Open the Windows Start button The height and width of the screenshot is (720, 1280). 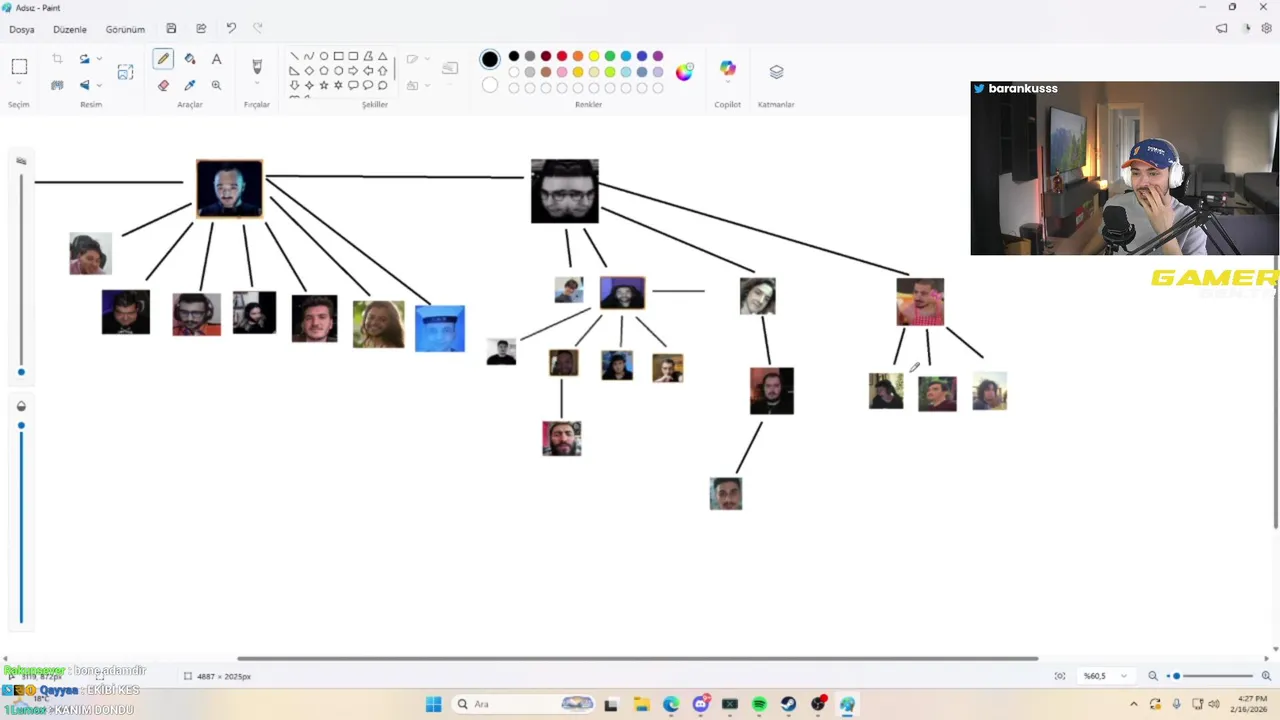pyautogui.click(x=433, y=704)
